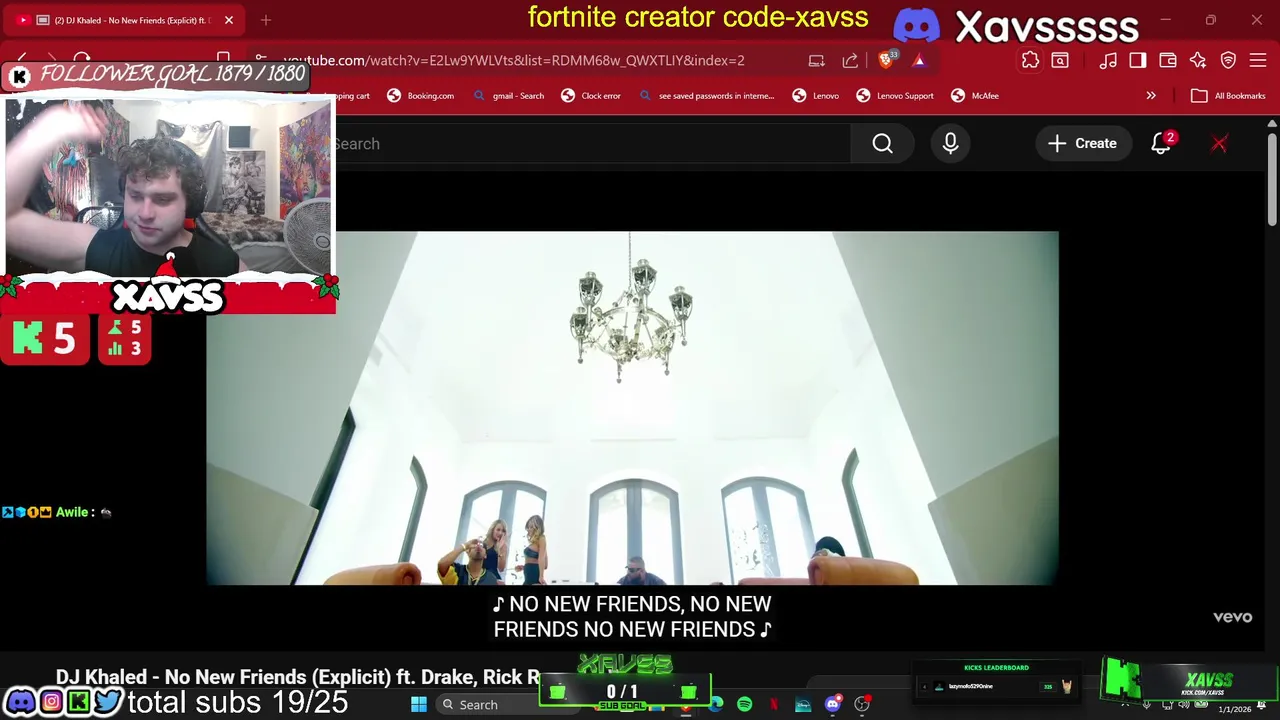Open the browser hamburger main menu
This screenshot has height=720, width=1280.
[x=1258, y=61]
